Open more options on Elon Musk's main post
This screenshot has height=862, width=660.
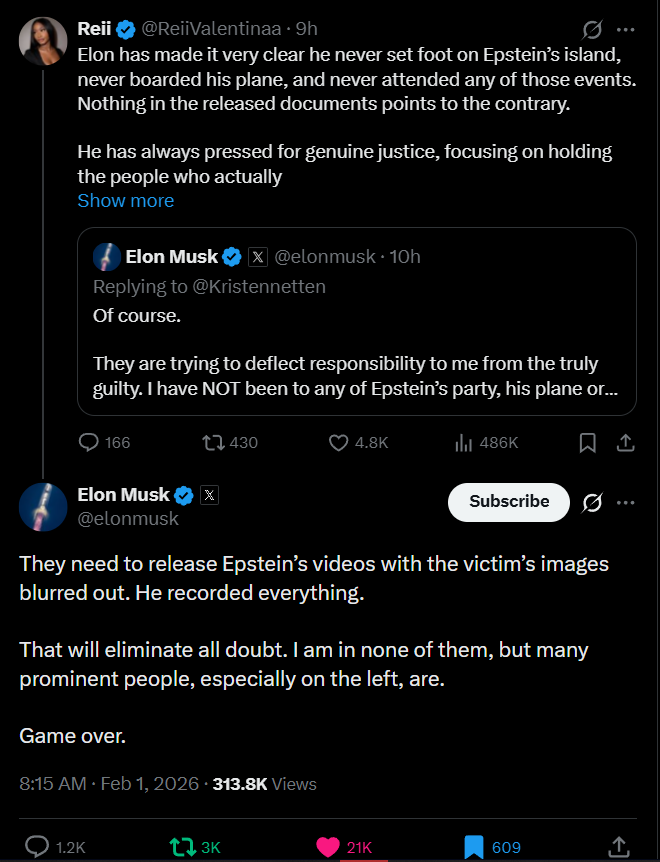point(626,502)
